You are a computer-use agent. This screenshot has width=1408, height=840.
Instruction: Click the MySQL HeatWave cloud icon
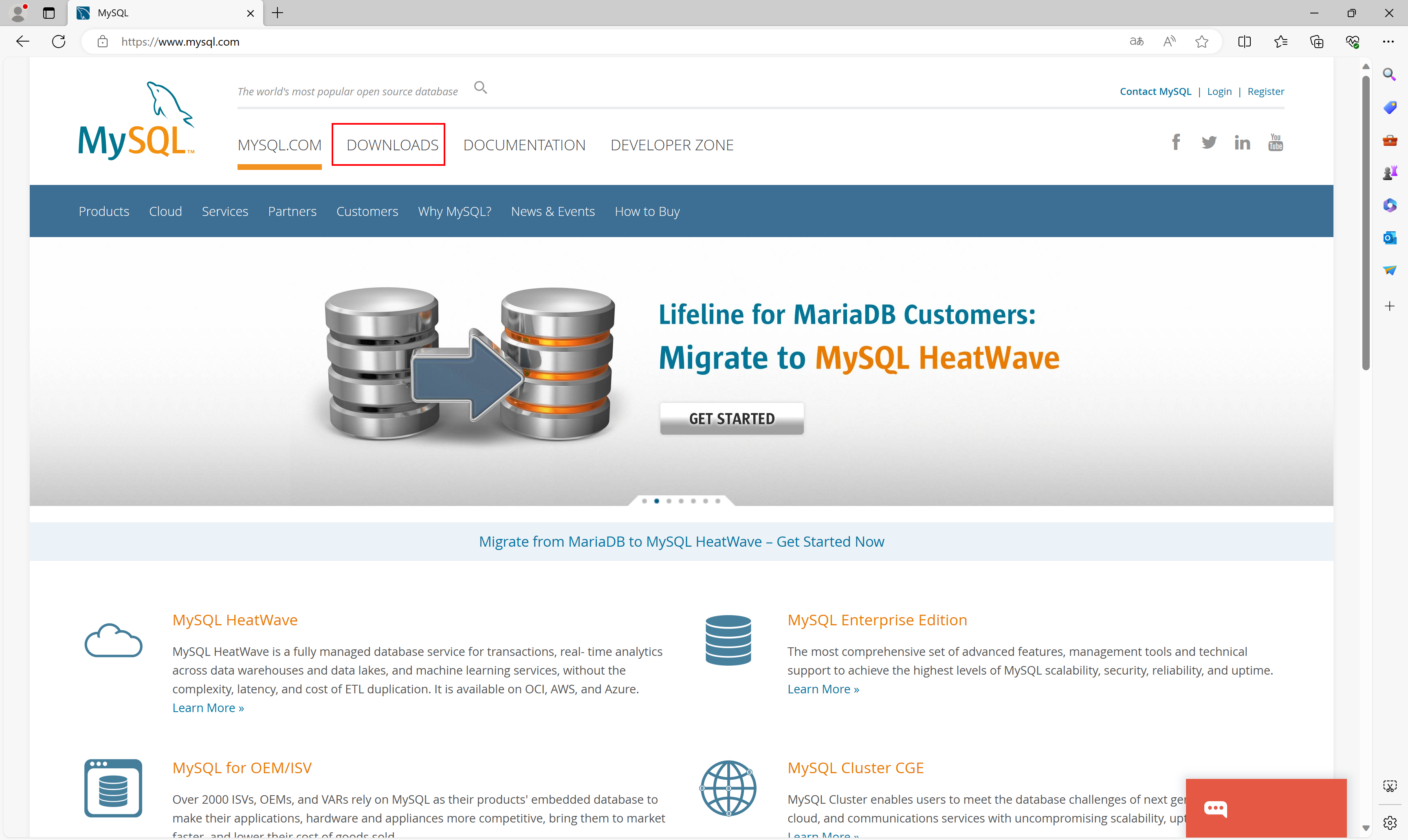click(x=113, y=640)
